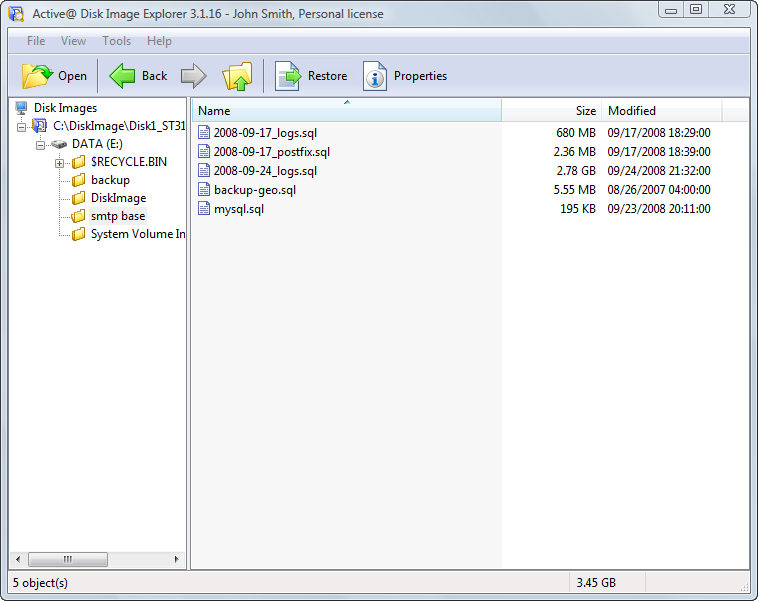Select the DATA (E:) label
This screenshot has height=601, width=758.
97,144
